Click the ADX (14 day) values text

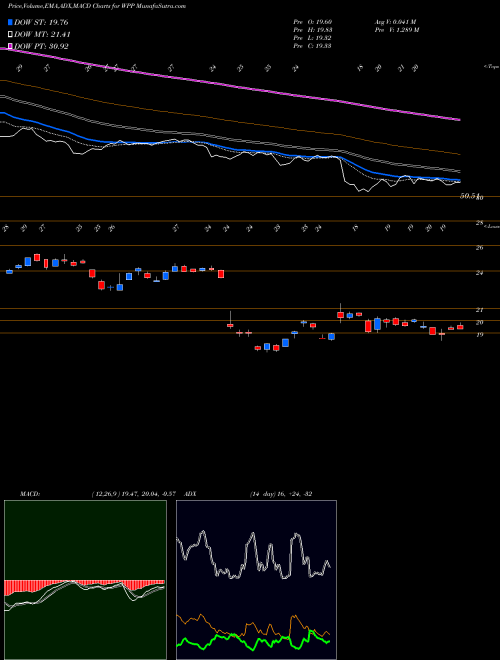[x=281, y=493]
